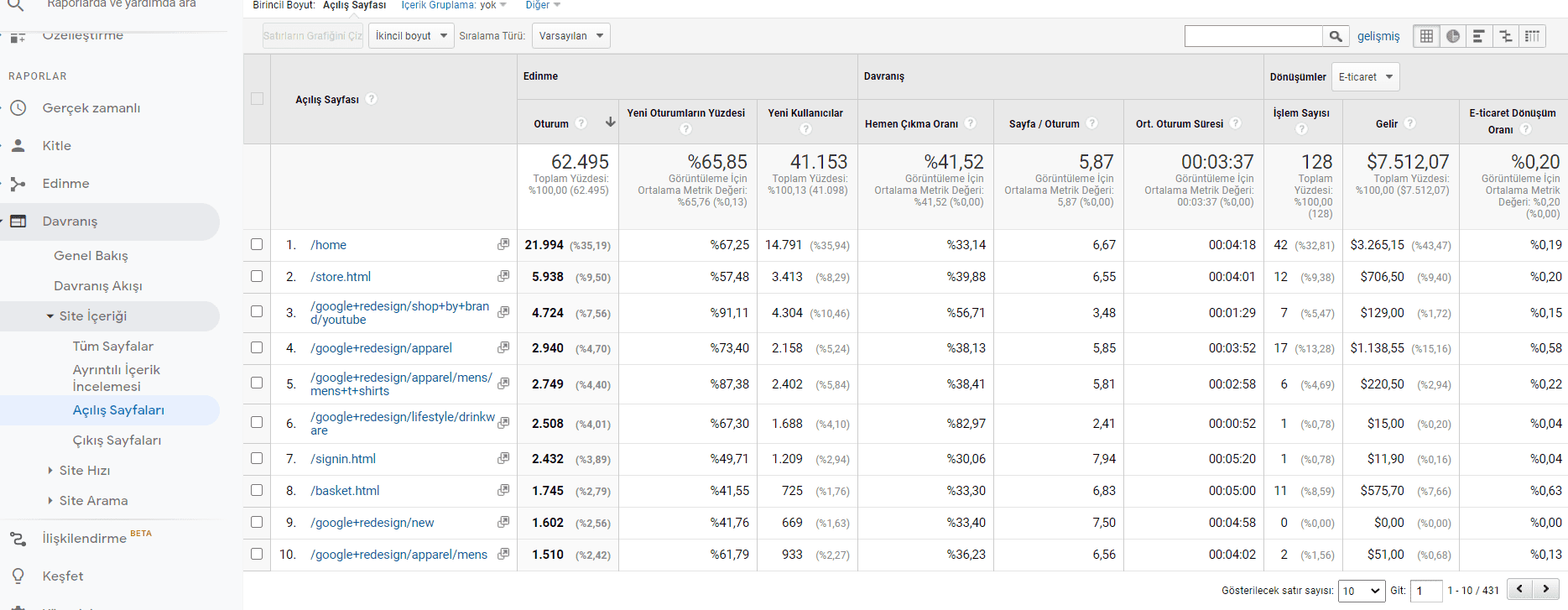Open Çıkış Sayfaları in the sidebar
1568x610 pixels.
[x=117, y=441]
